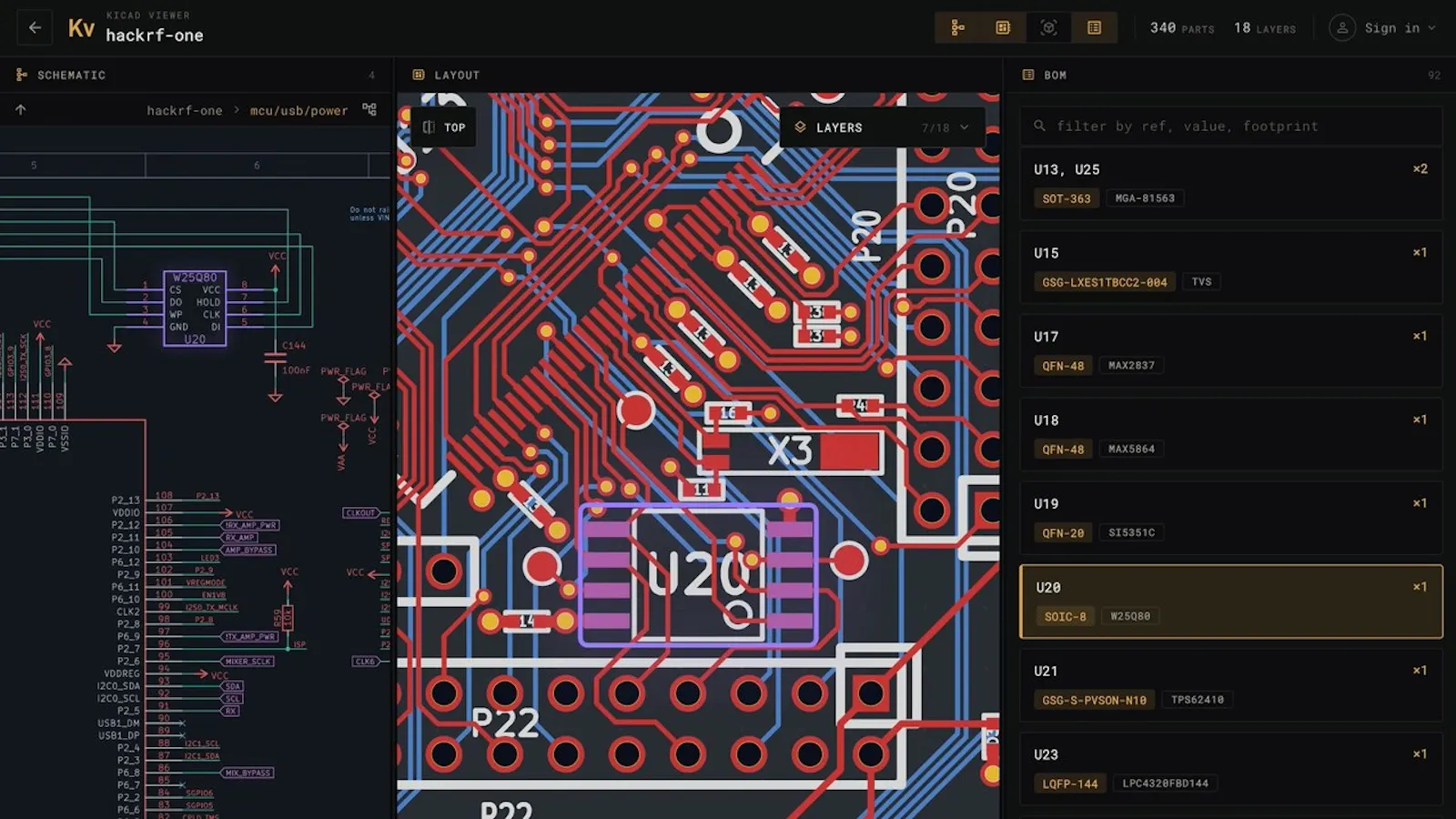This screenshot has height=819, width=1456.
Task: Click the TPS62410 value tag
Action: click(x=1197, y=700)
